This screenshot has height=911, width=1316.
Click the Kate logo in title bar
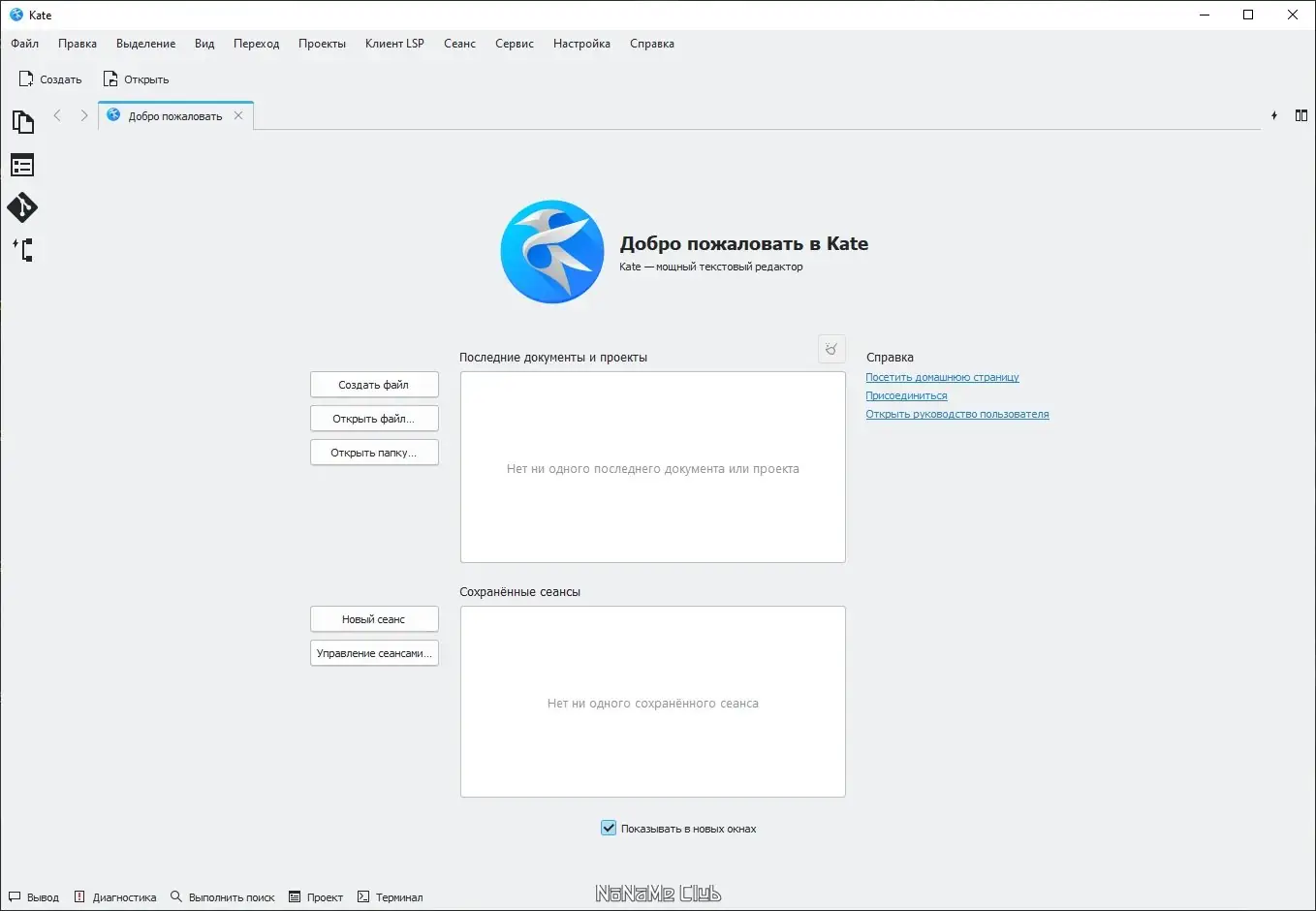pyautogui.click(x=16, y=15)
